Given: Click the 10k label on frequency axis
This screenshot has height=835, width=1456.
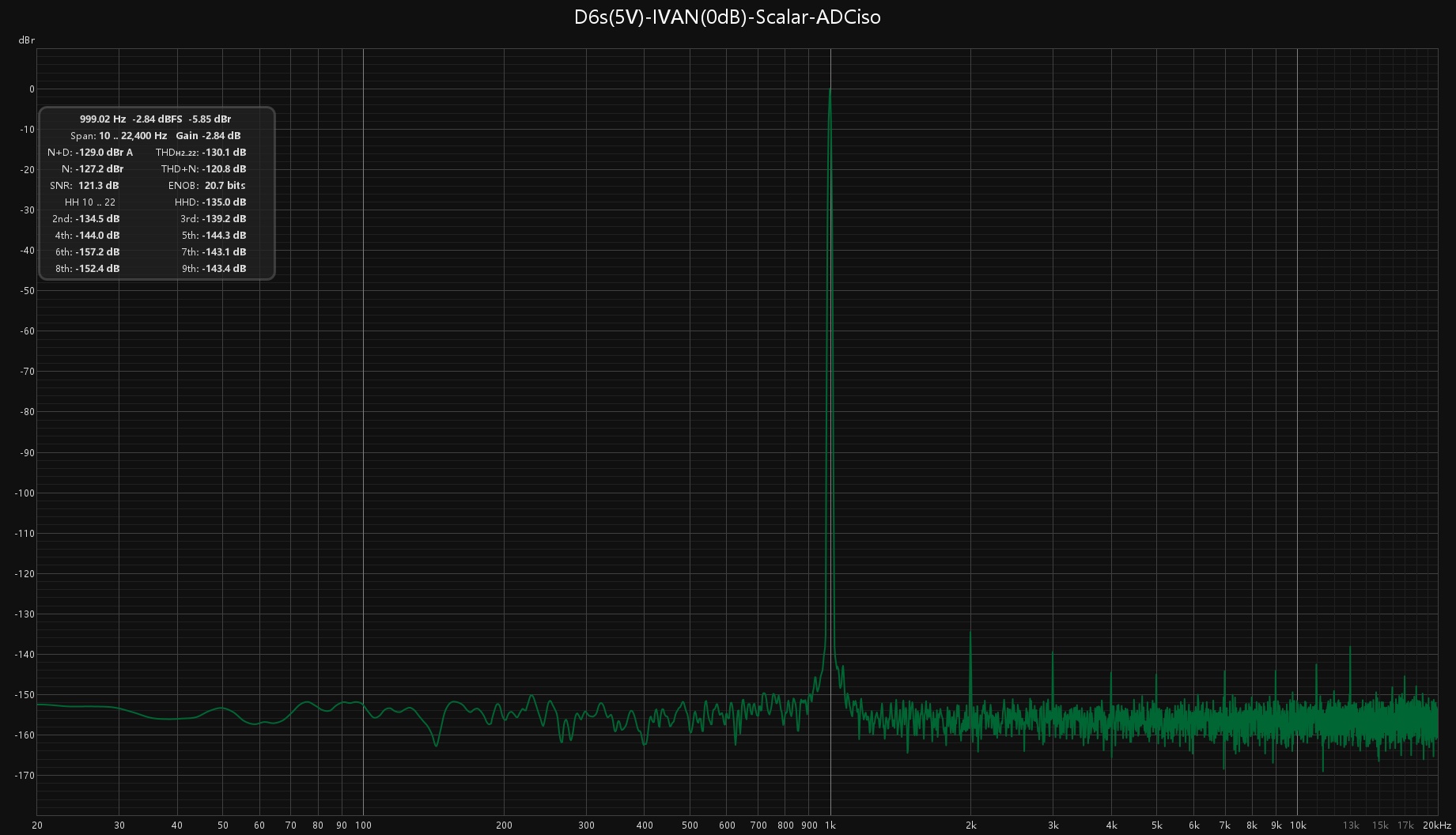Looking at the screenshot, I should 1298,826.
